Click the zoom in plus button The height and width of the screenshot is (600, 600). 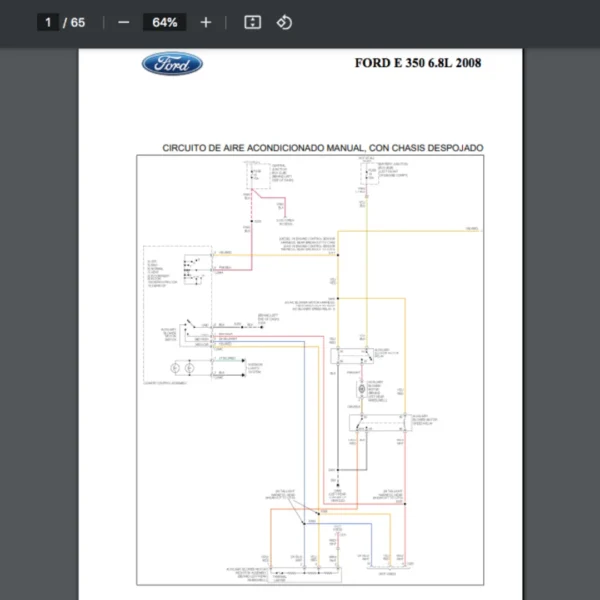coord(206,22)
